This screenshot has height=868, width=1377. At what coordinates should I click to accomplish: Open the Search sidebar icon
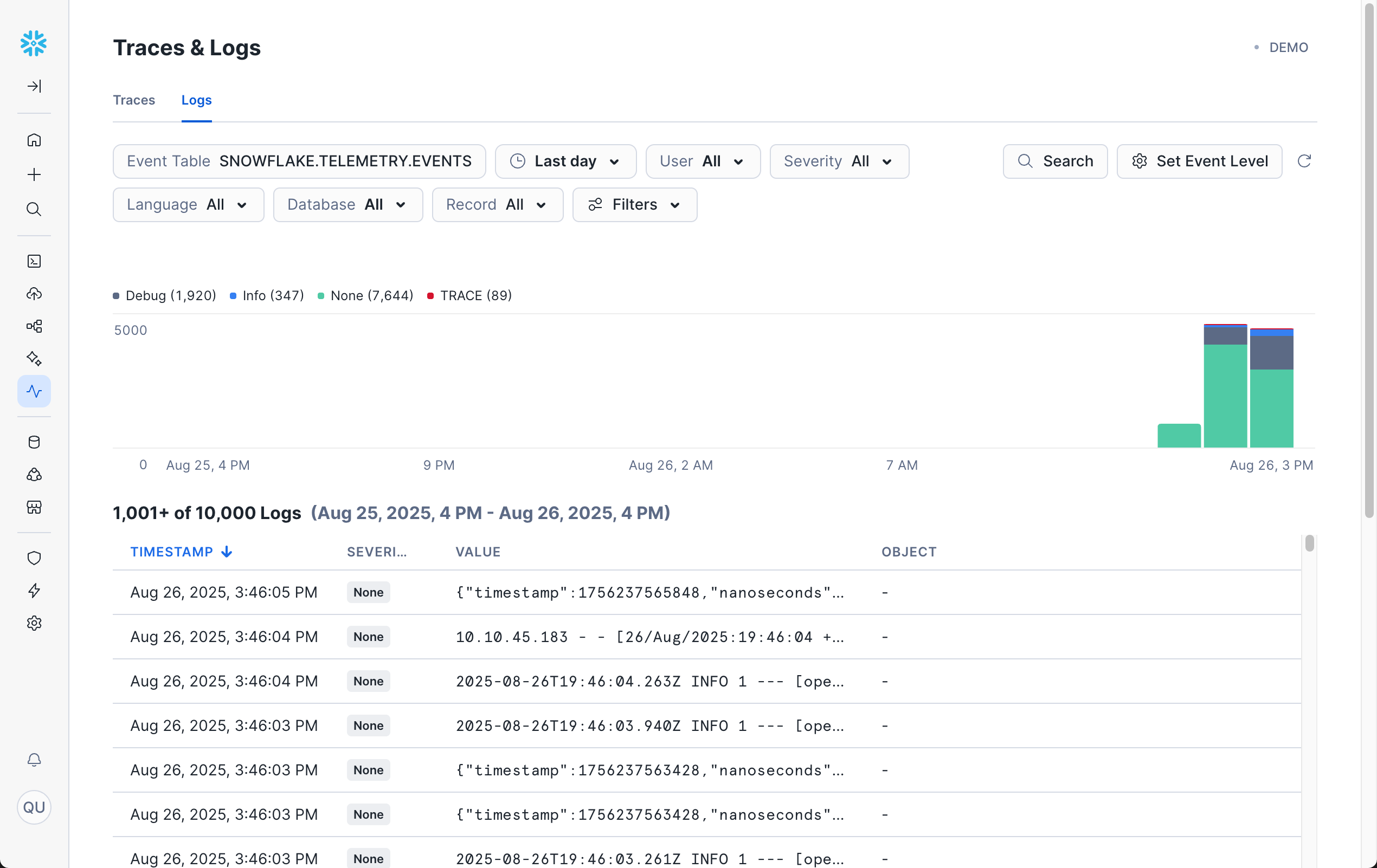tap(34, 210)
